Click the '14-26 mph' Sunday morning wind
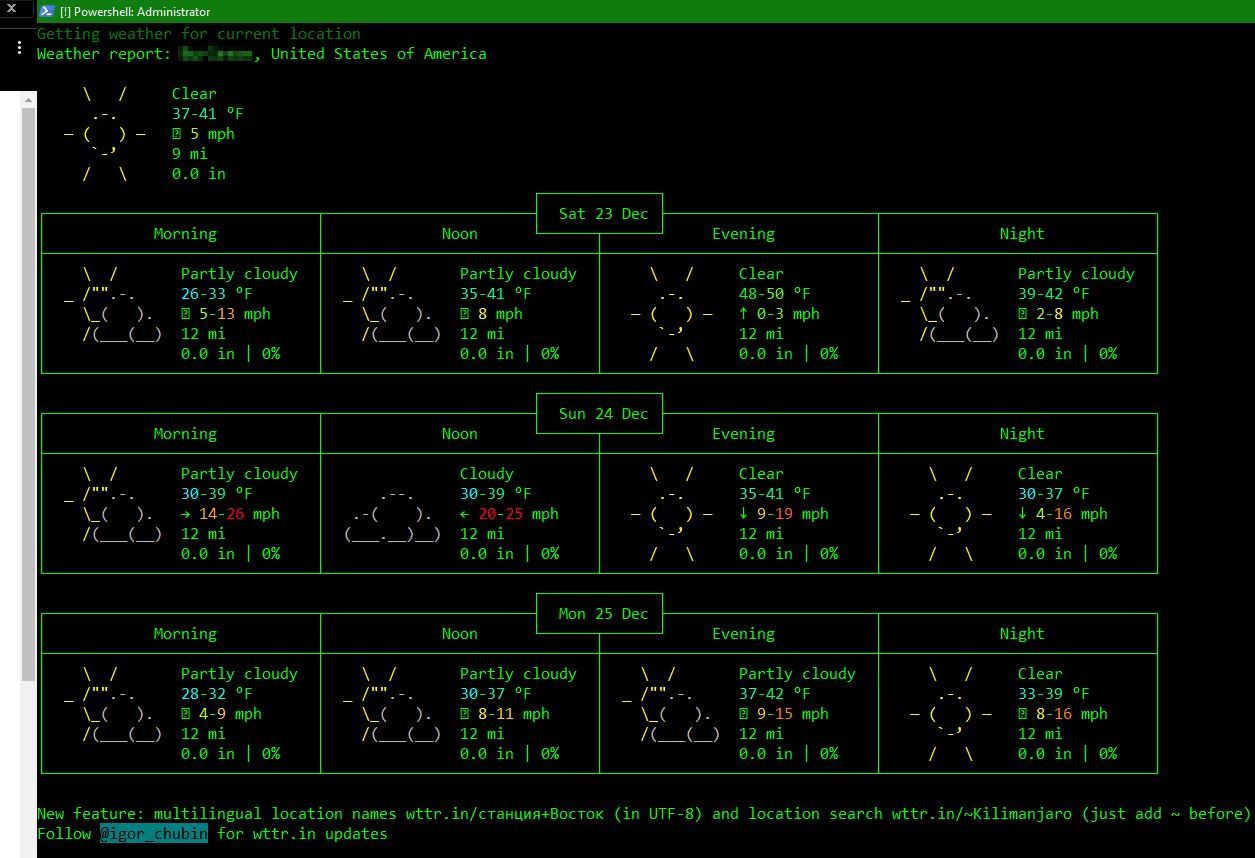 pyautogui.click(x=239, y=514)
